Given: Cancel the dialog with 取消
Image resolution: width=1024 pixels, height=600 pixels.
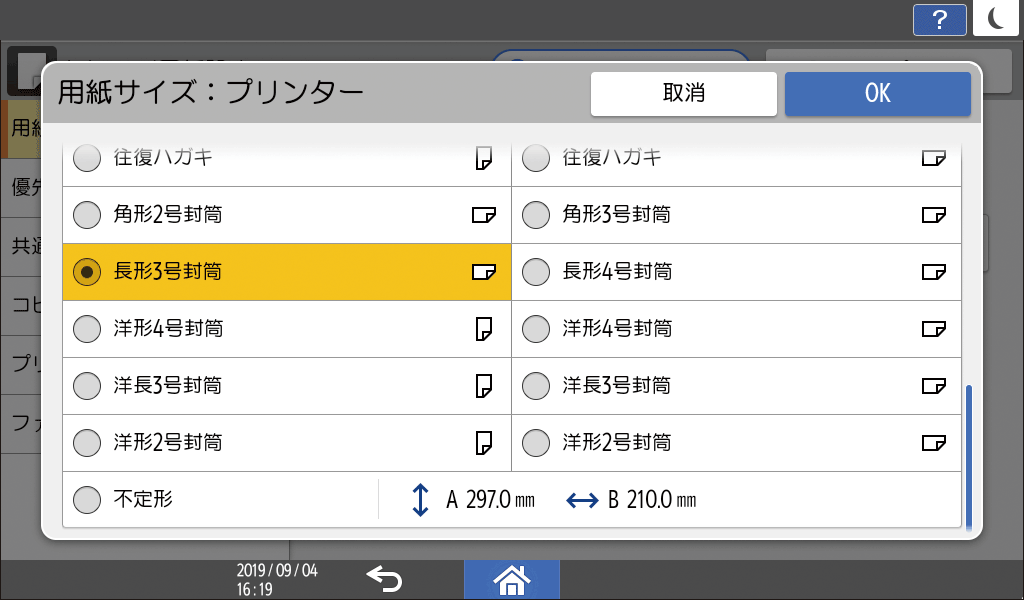Looking at the screenshot, I should [x=684, y=93].
